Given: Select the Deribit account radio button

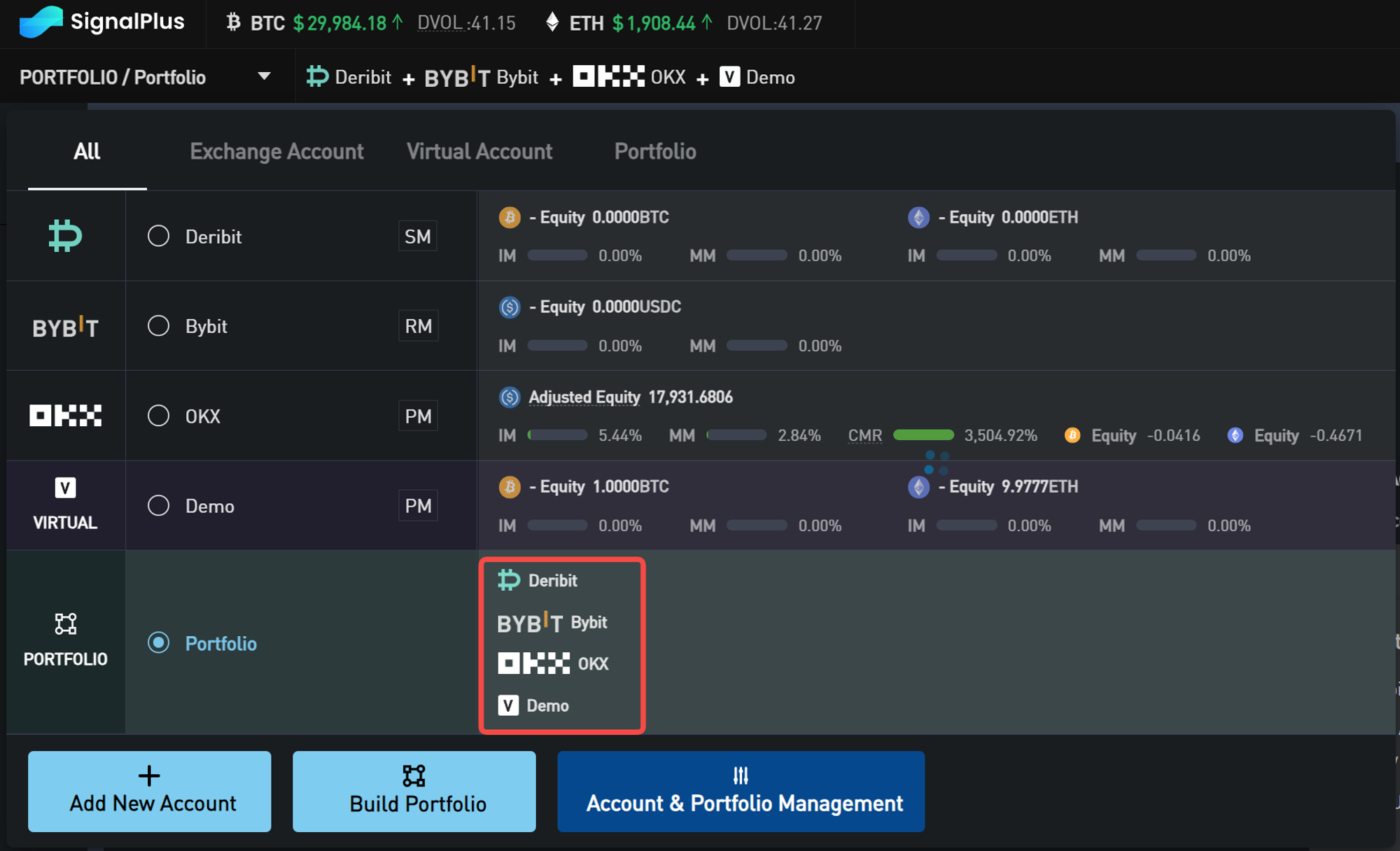Looking at the screenshot, I should click(x=159, y=236).
